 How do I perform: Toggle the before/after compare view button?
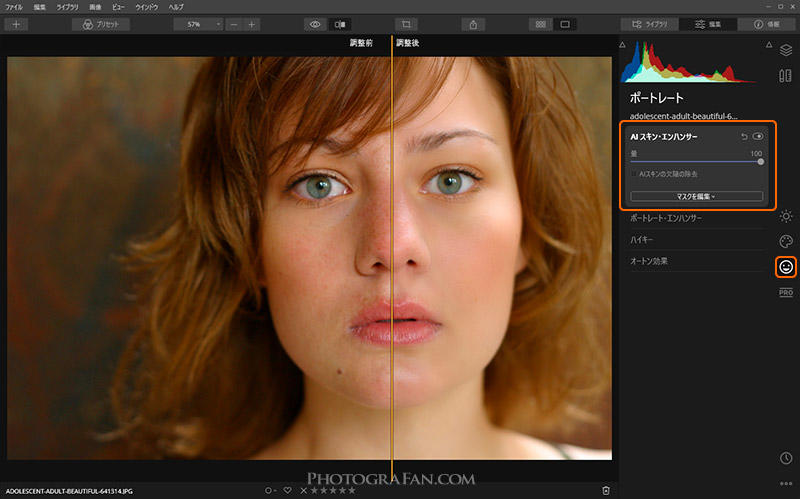point(342,23)
